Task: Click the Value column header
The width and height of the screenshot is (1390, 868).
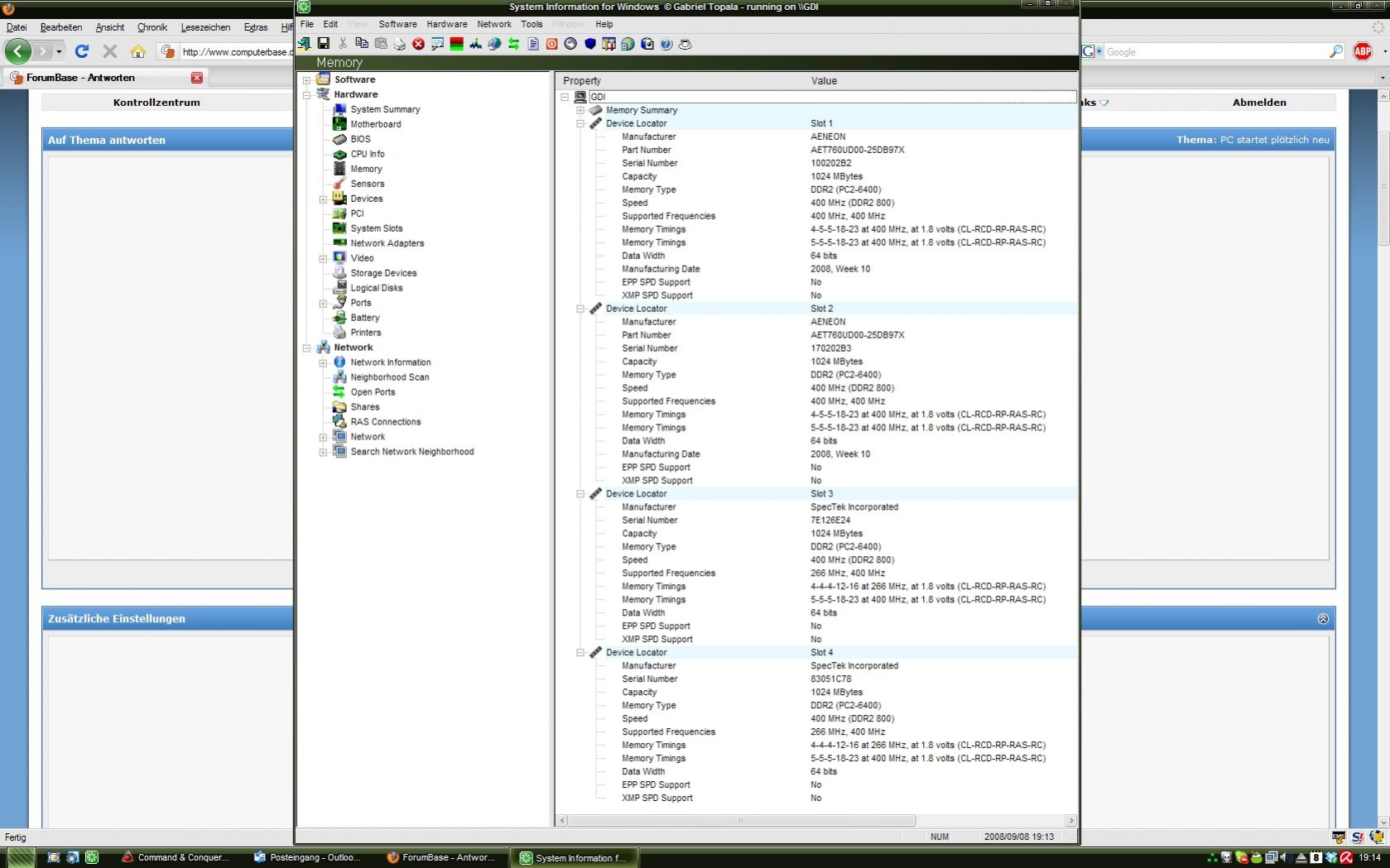Action: click(824, 81)
